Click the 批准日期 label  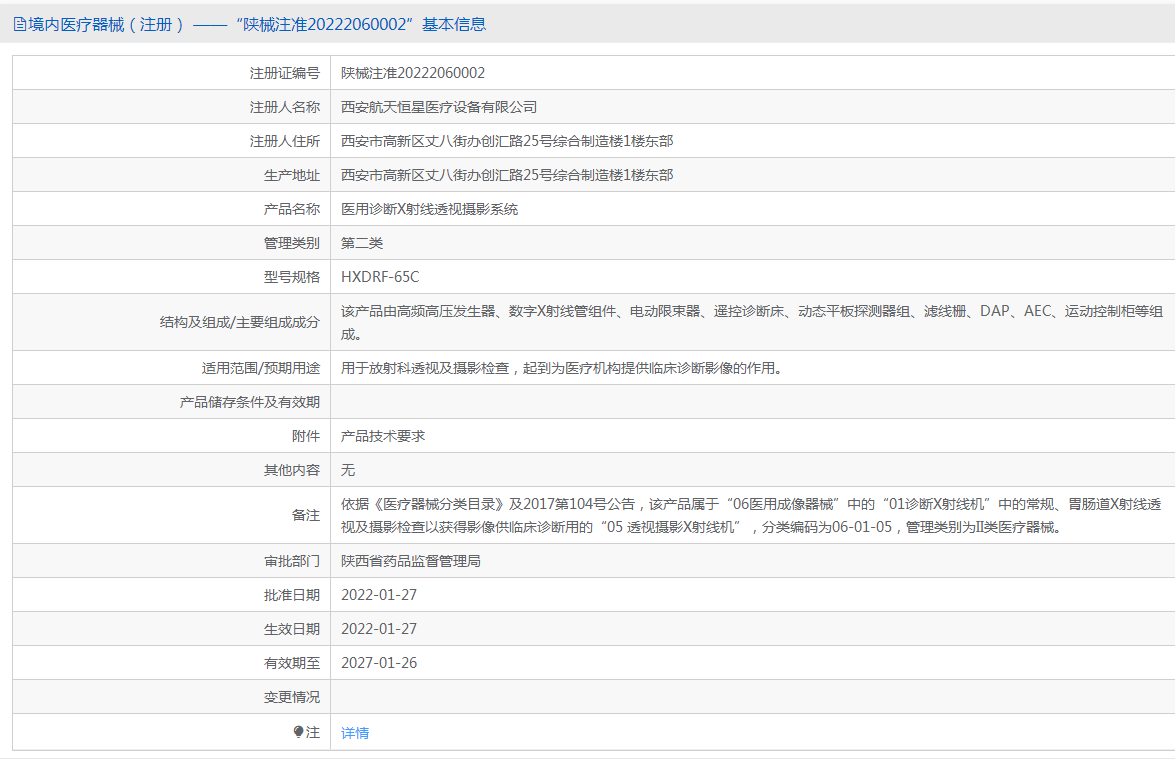[x=292, y=595]
